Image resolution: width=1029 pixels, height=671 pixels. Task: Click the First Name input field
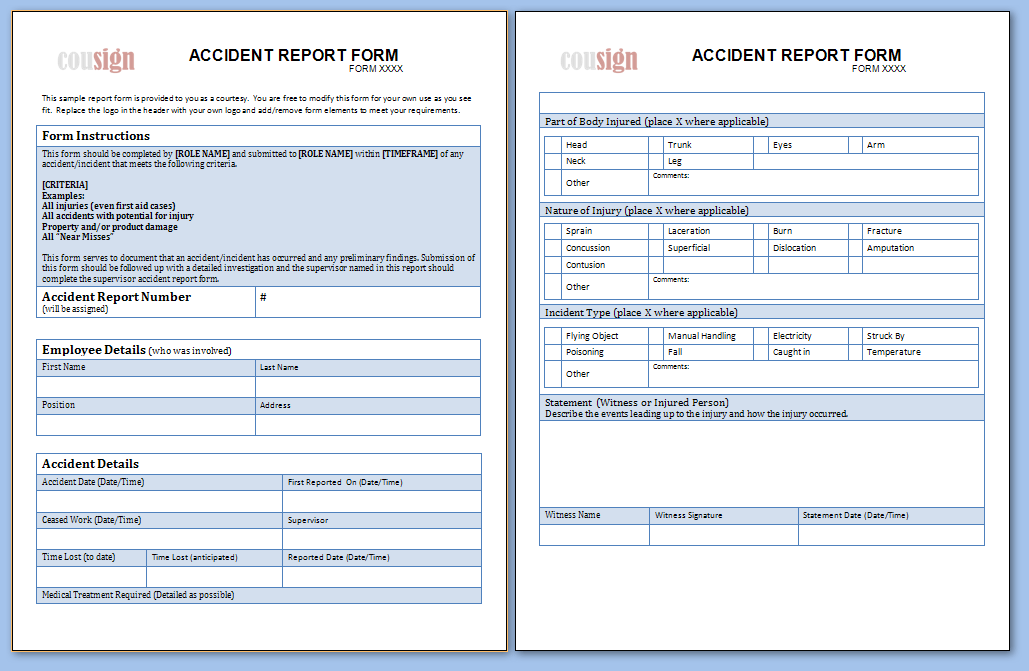click(145, 385)
